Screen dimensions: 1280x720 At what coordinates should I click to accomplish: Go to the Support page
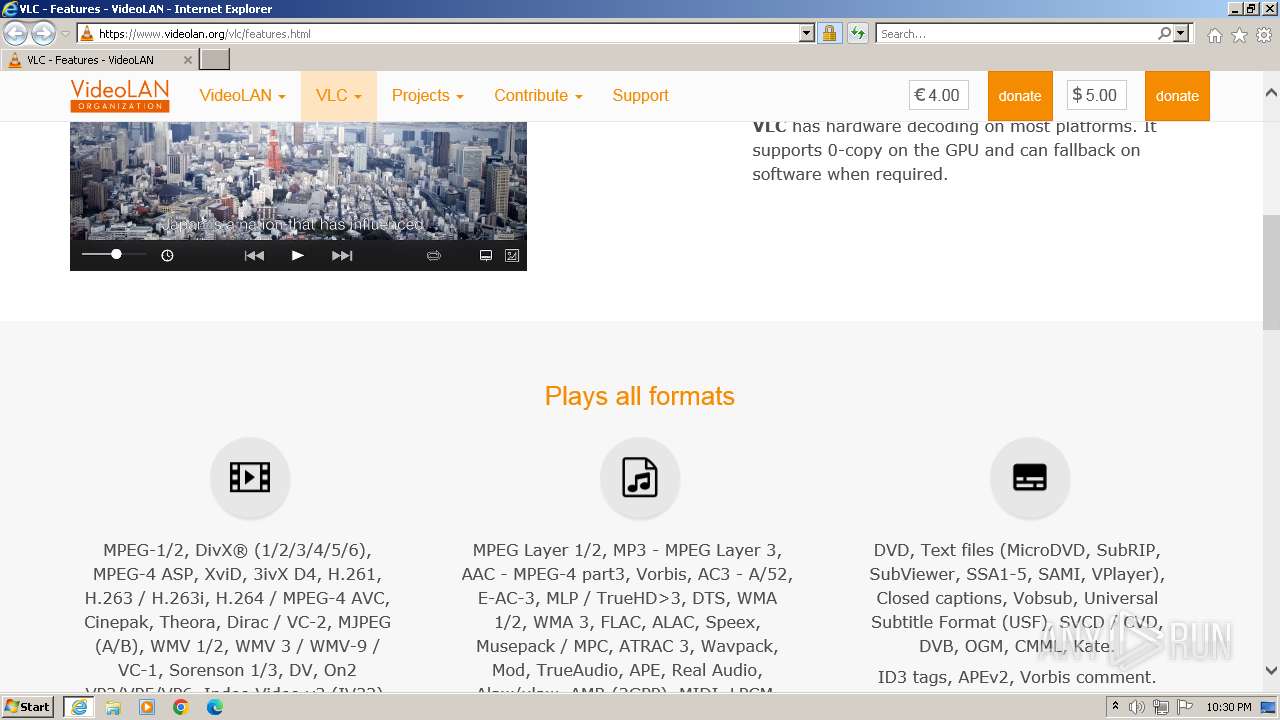pos(640,96)
